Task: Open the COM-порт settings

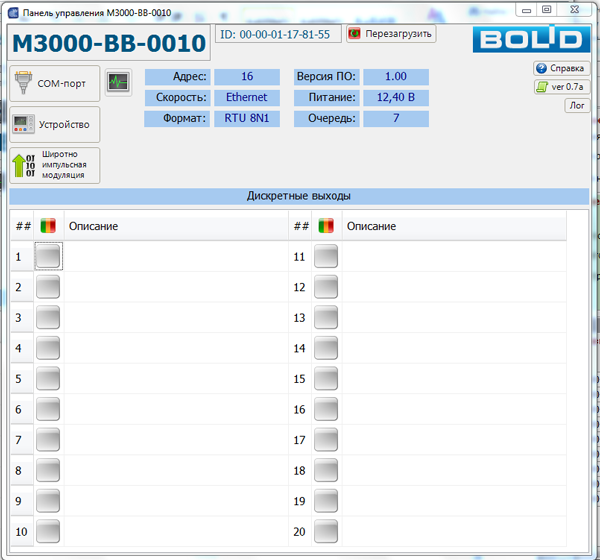Action: [x=55, y=84]
